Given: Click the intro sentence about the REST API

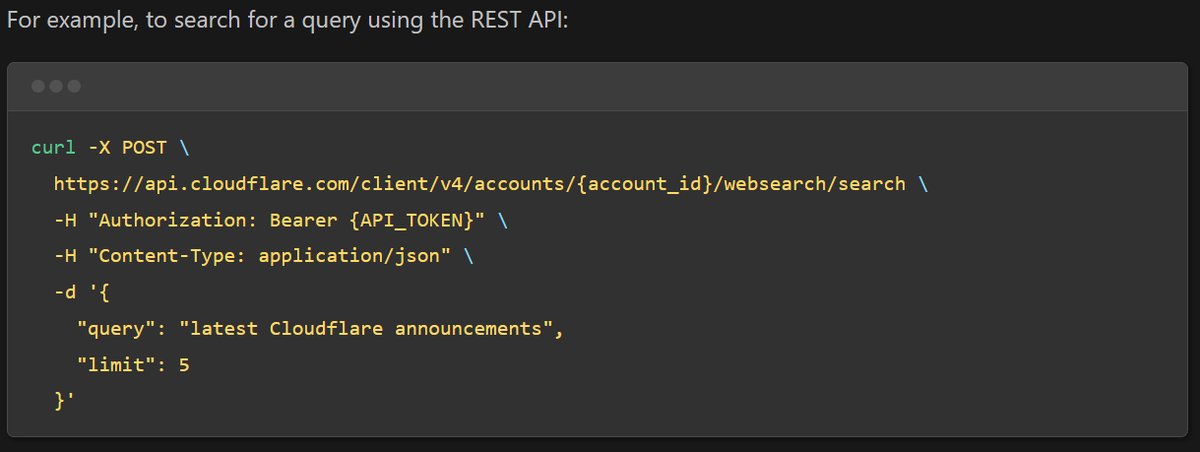Looking at the screenshot, I should 287,19.
